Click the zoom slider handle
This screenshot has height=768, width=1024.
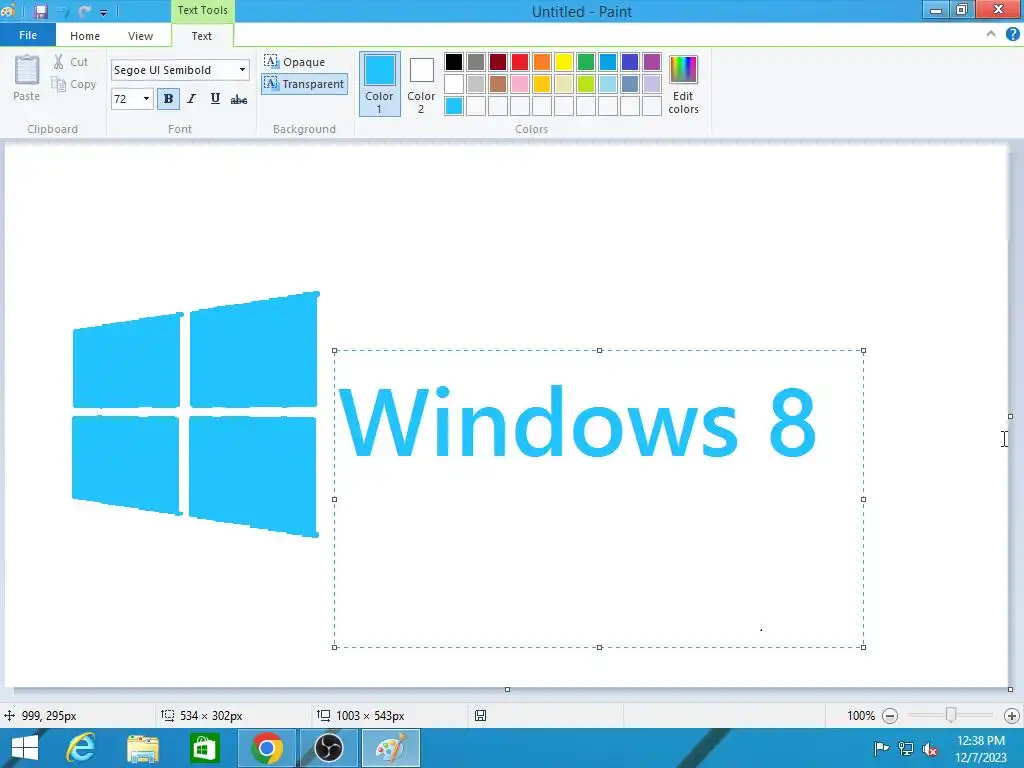(x=951, y=715)
